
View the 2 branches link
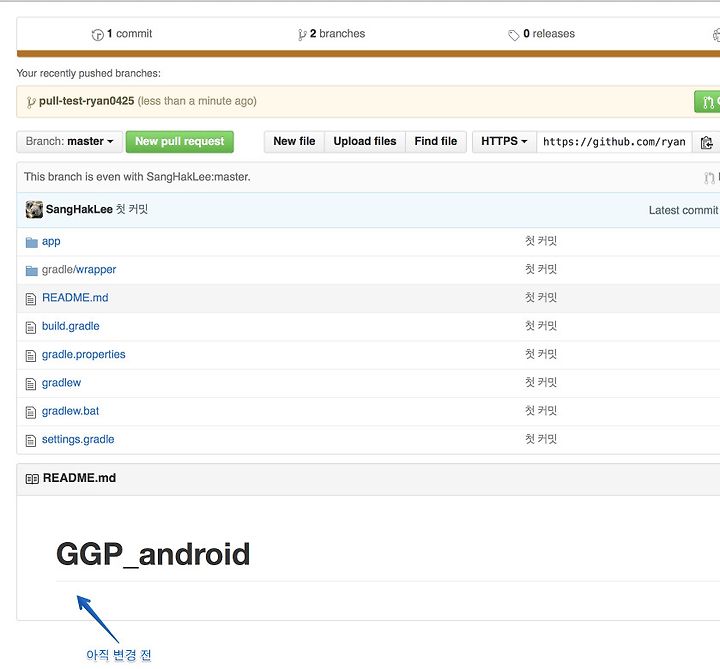pyautogui.click(x=331, y=34)
